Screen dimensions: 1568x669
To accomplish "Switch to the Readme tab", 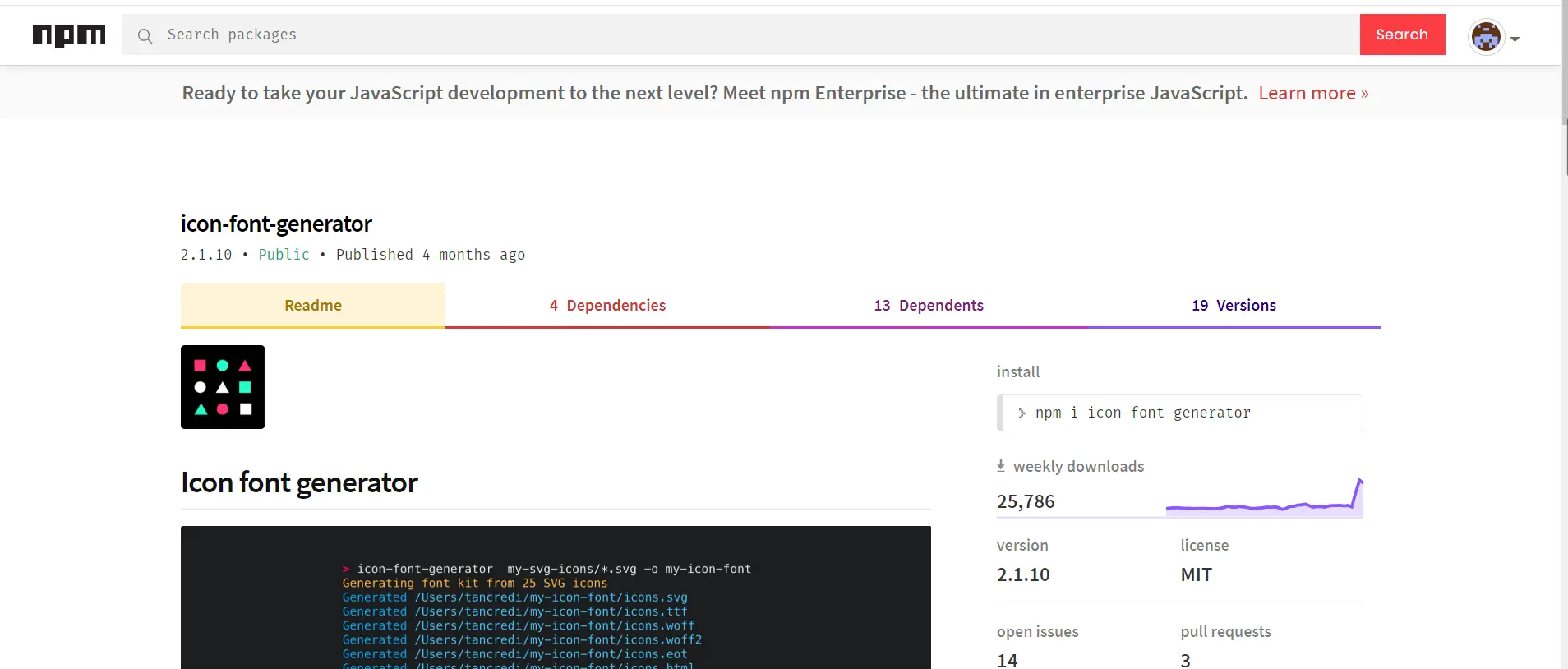I will 313,306.
